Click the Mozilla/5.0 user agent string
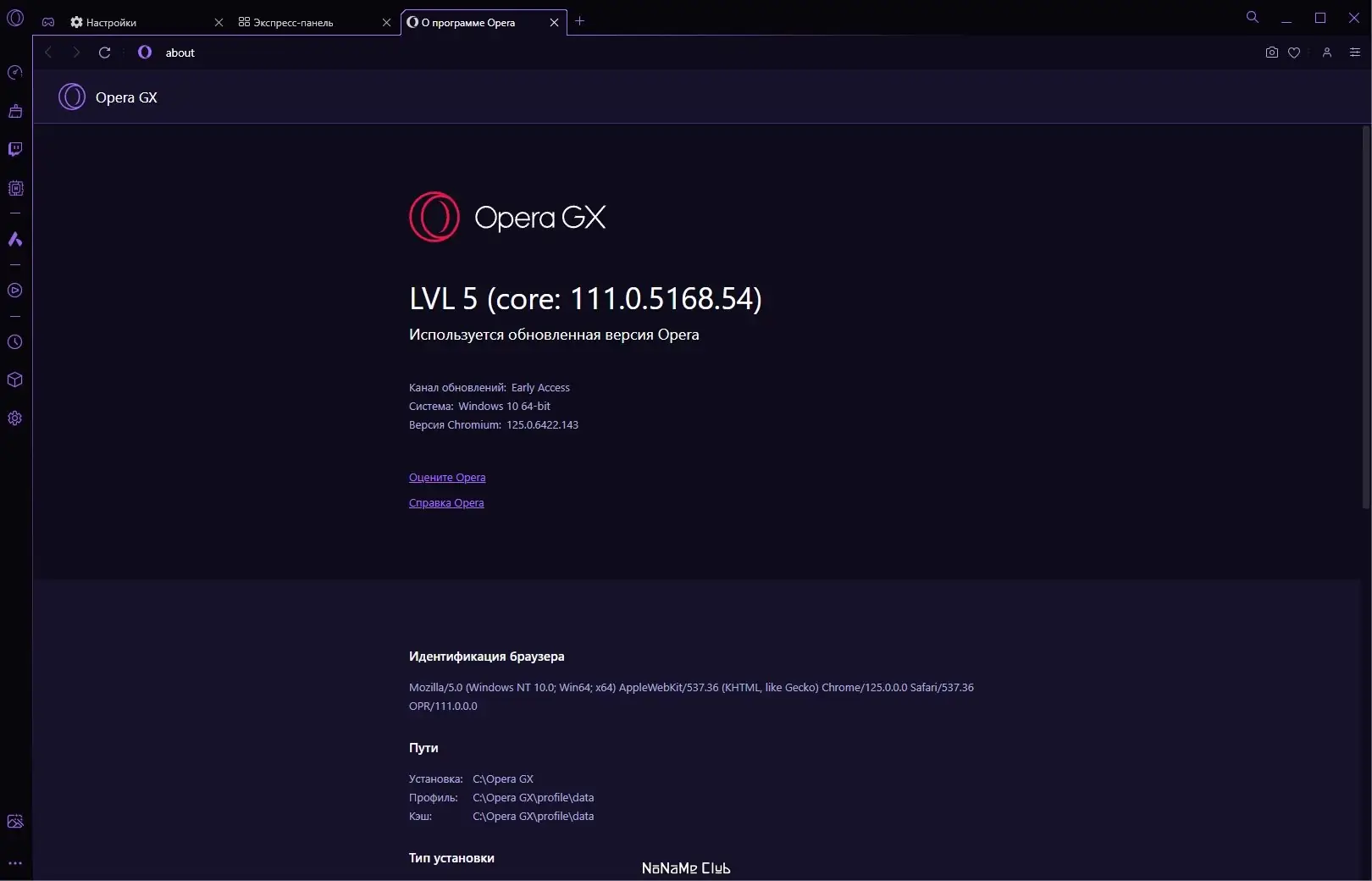 [x=691, y=696]
